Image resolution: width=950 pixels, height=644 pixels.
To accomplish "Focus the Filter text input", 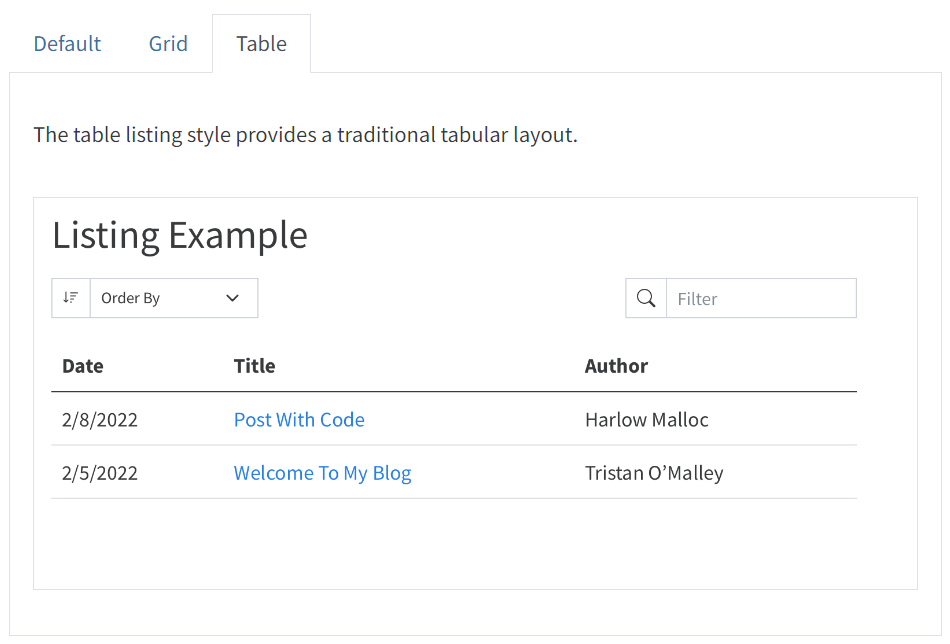I will tap(760, 298).
